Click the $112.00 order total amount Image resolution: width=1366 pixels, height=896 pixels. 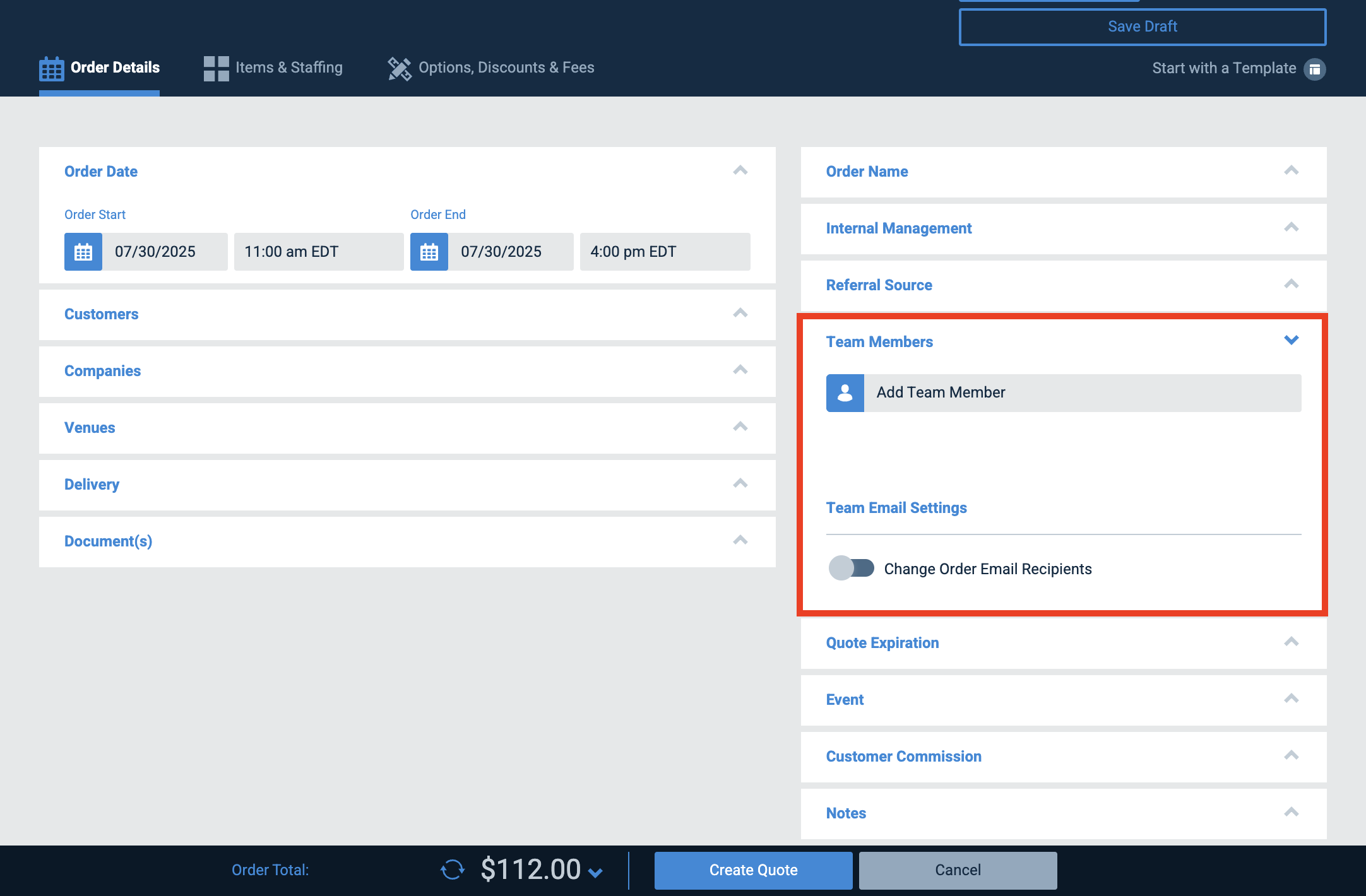click(x=530, y=869)
